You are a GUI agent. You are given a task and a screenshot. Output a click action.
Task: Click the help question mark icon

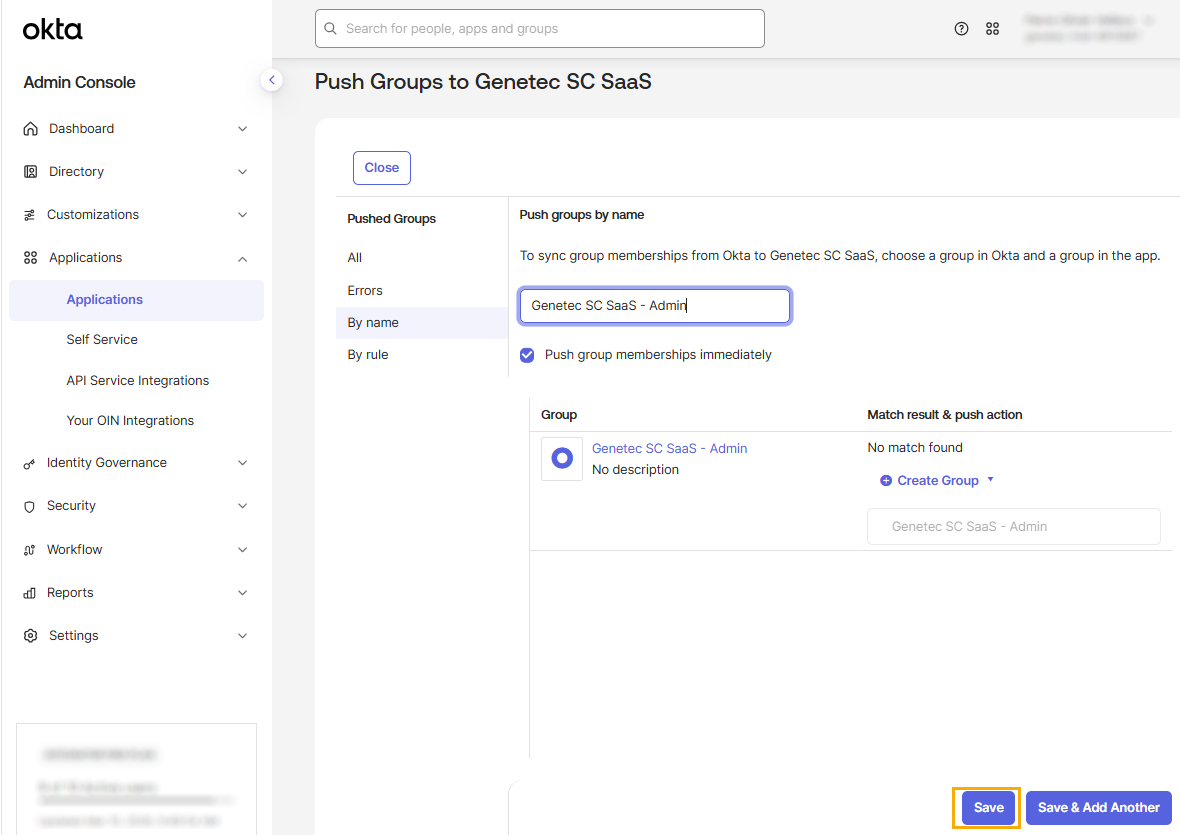(961, 29)
